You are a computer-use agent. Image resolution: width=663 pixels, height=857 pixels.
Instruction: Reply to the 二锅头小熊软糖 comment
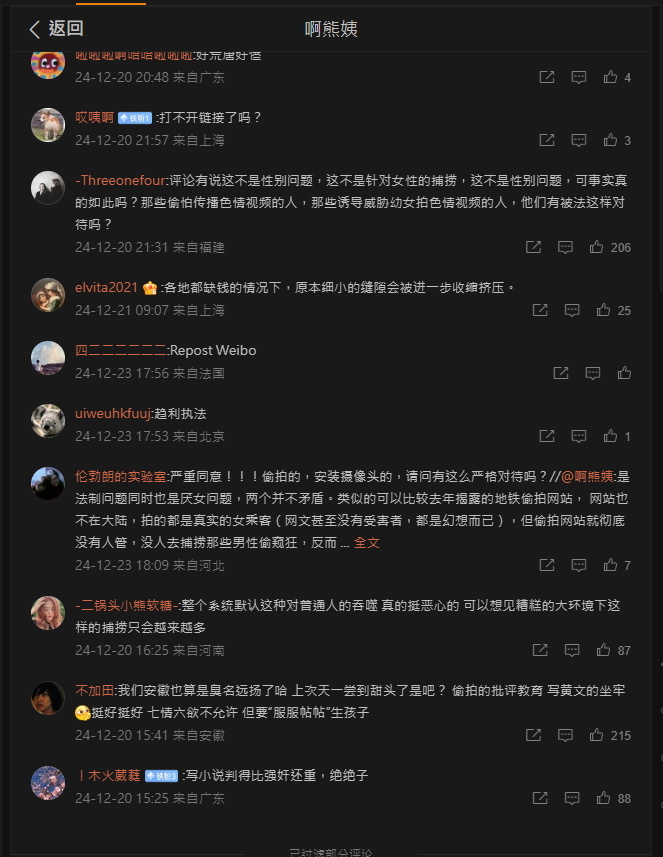(x=572, y=649)
